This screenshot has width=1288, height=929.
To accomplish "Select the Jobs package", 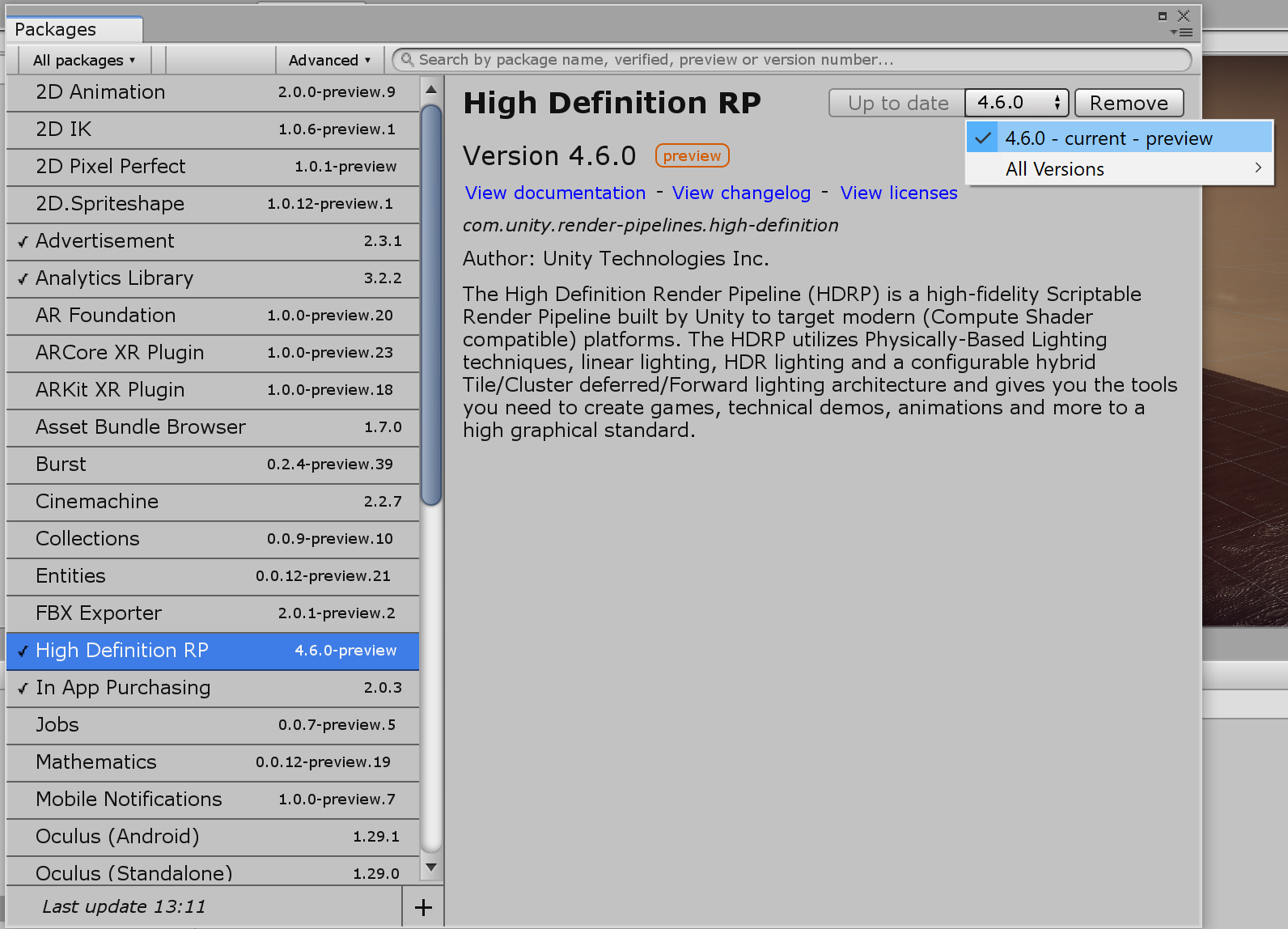I will 213,725.
